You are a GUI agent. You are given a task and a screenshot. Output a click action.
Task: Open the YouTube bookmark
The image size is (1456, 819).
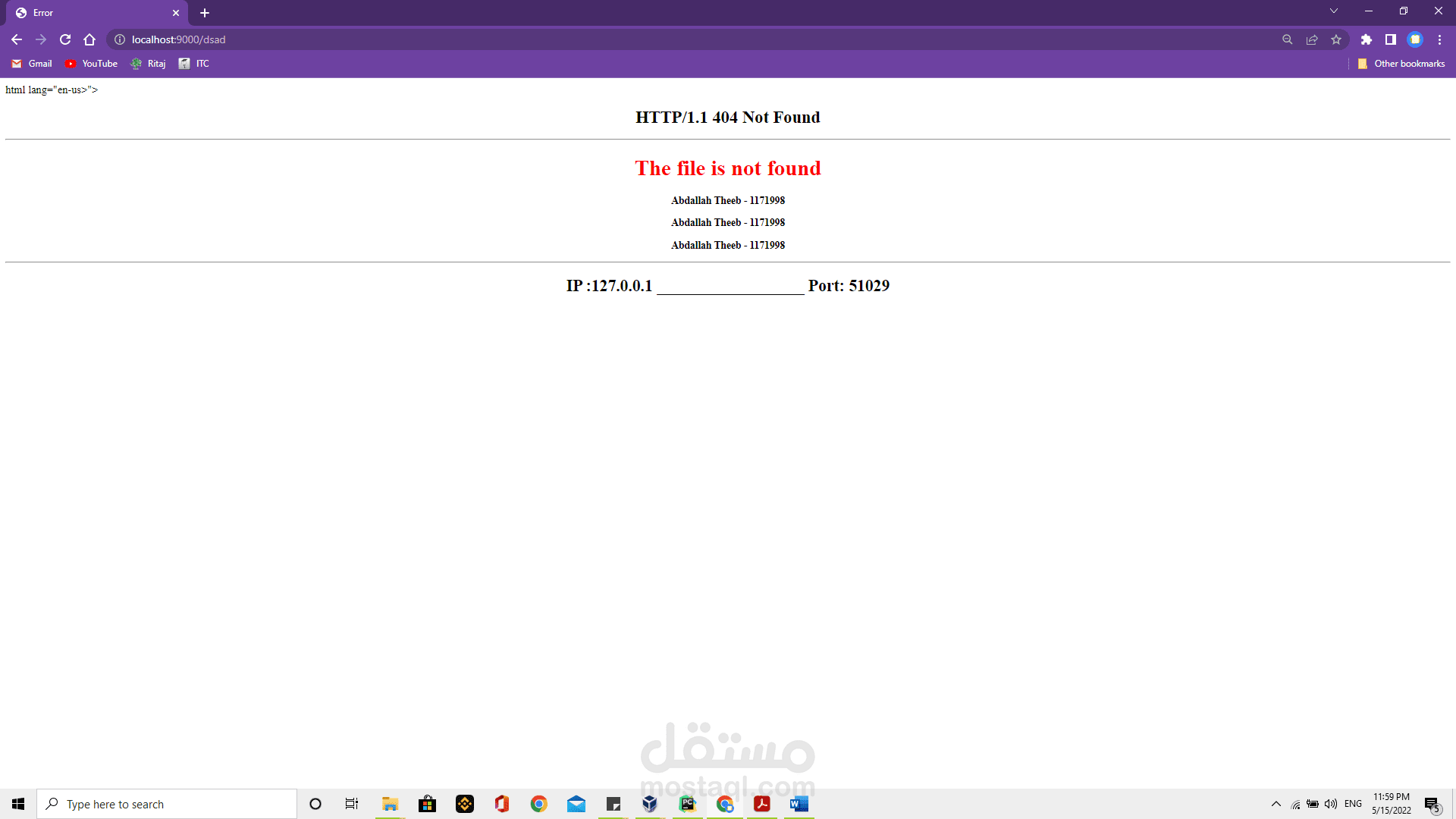coord(91,64)
